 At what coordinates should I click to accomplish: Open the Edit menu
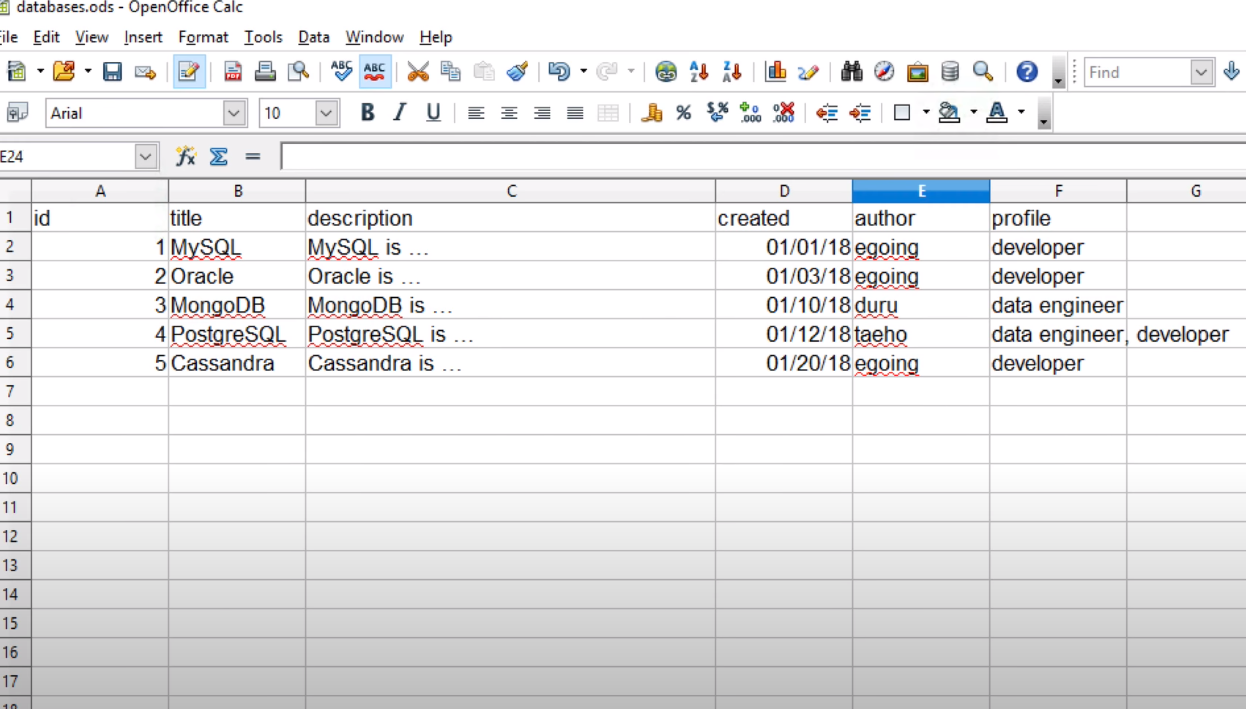coord(47,37)
